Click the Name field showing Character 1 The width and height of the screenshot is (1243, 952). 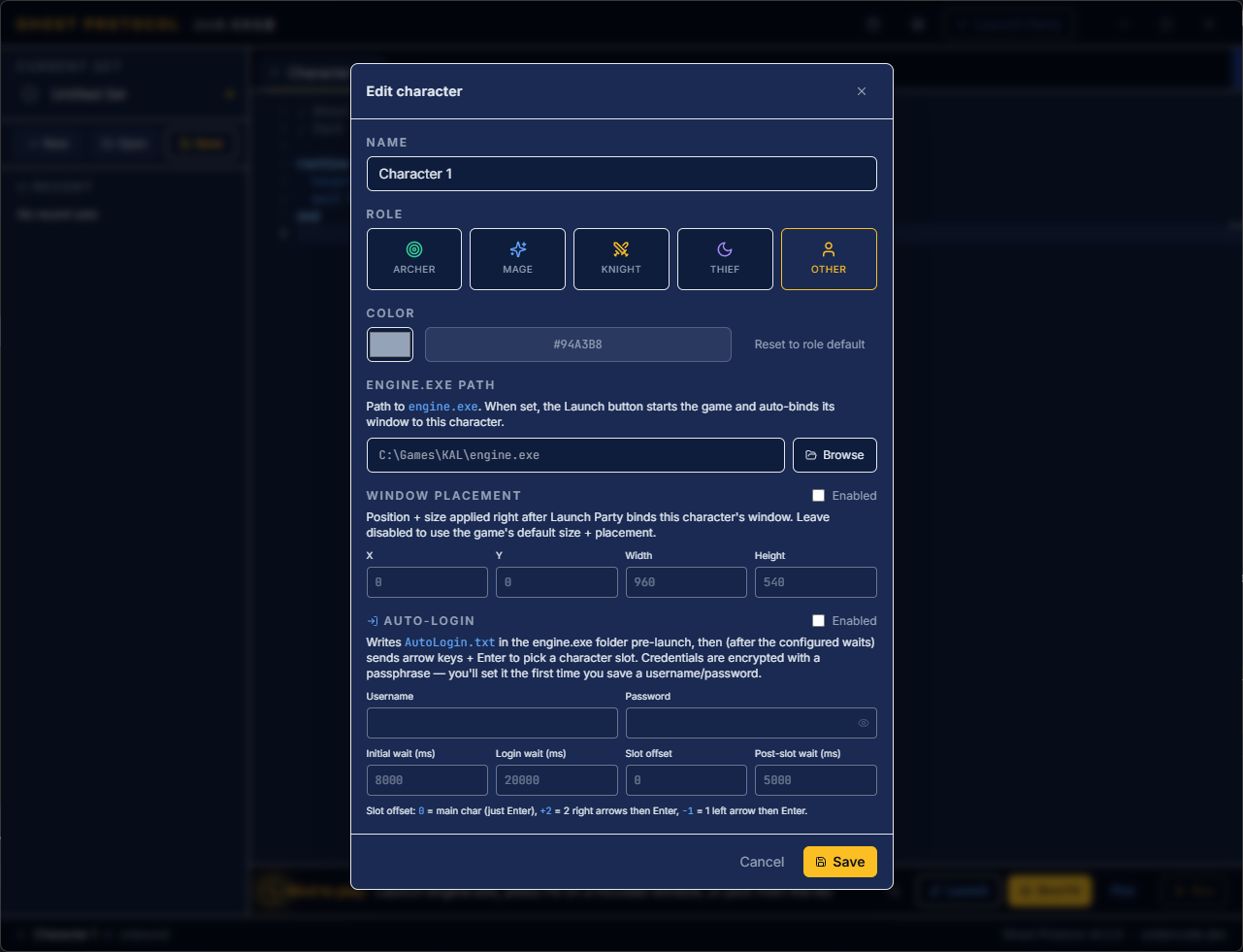click(x=621, y=174)
